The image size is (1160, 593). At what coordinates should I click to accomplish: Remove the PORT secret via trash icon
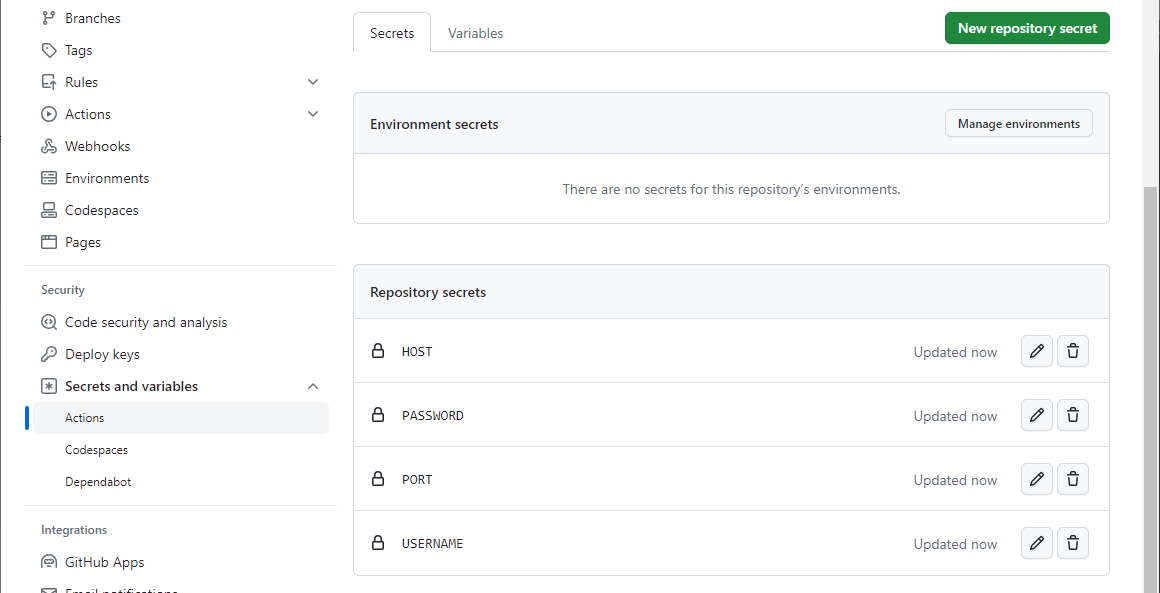click(1073, 479)
